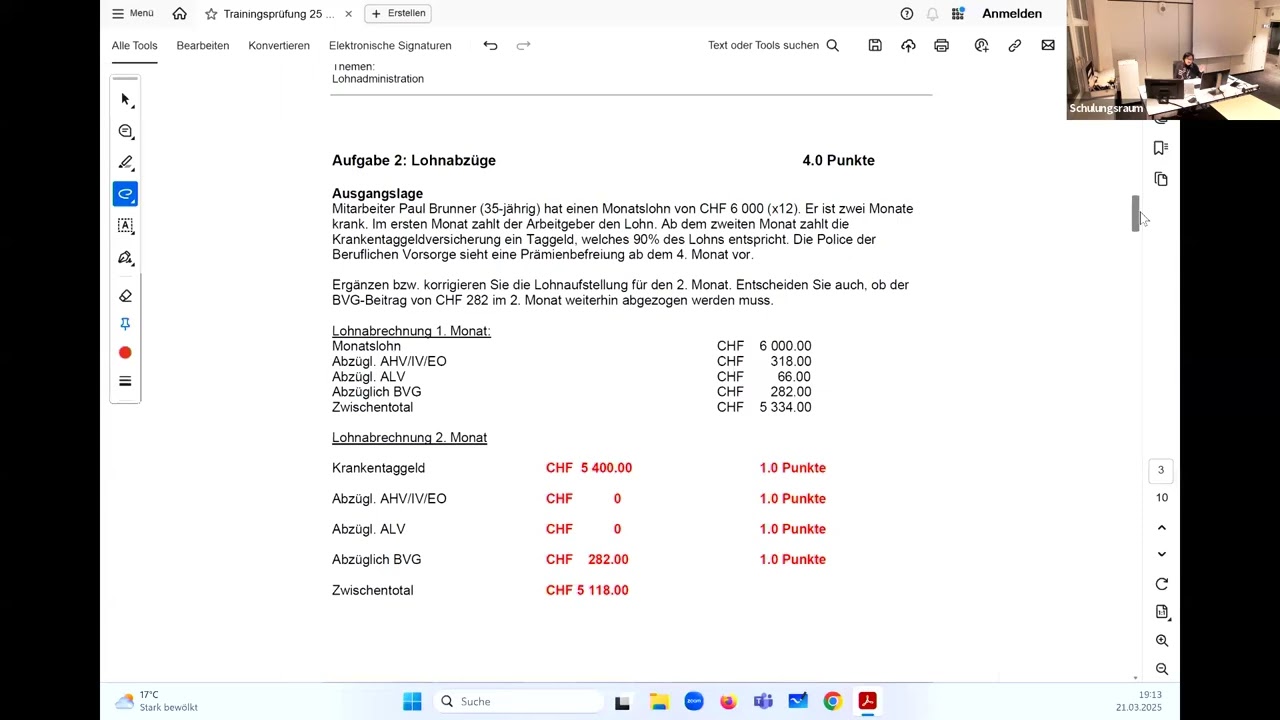Open the weather widget showing 17°C
The image size is (1280, 720).
tap(157, 701)
